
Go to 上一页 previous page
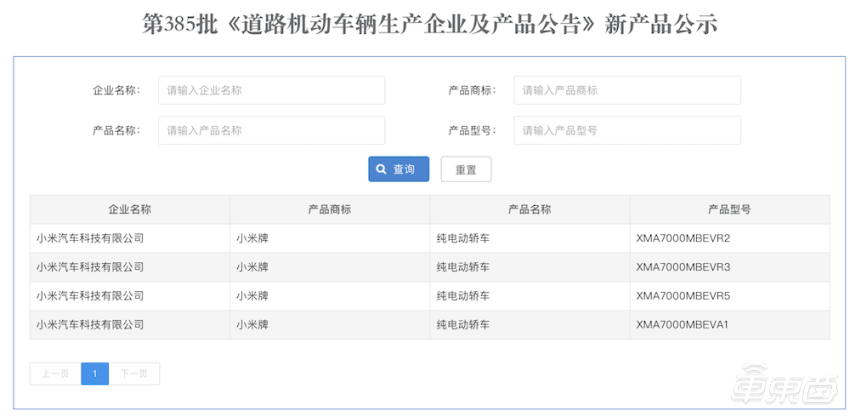55,374
